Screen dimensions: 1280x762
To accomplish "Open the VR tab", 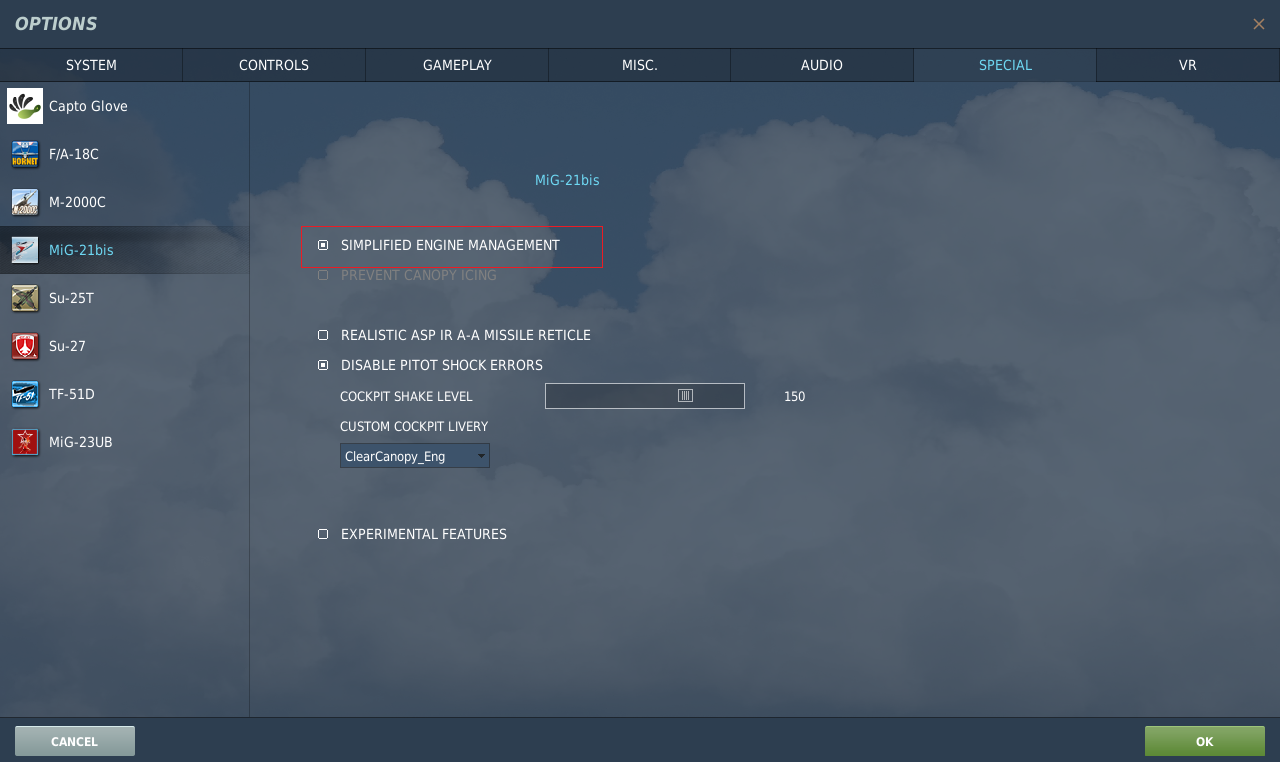I will [x=1188, y=65].
